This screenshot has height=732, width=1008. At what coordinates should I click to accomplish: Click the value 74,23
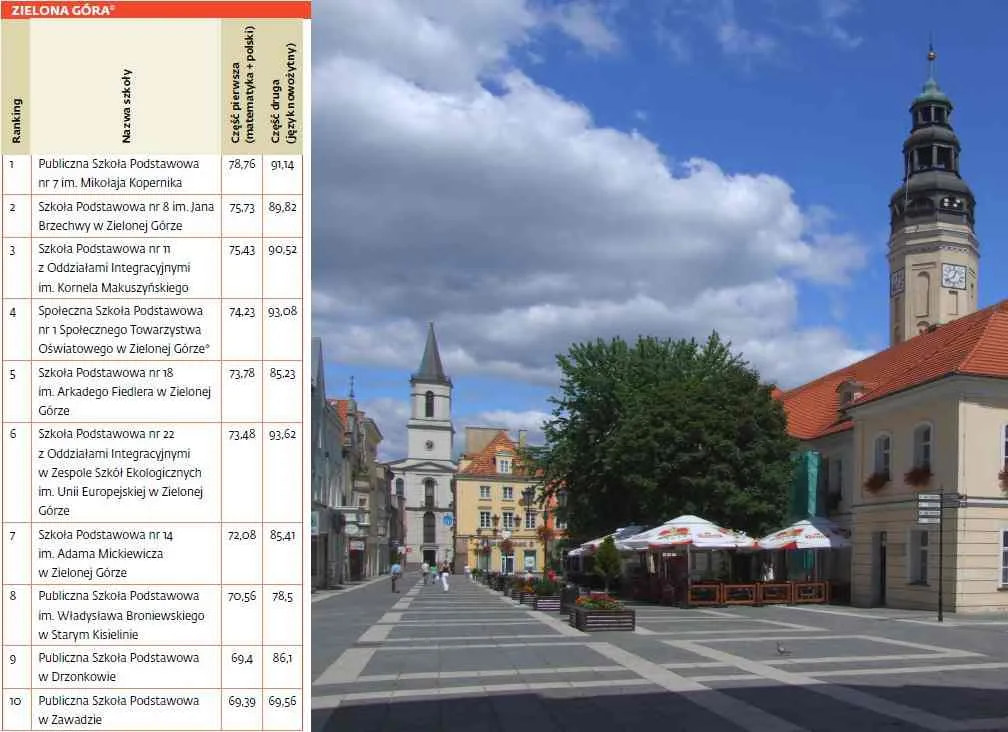(242, 312)
